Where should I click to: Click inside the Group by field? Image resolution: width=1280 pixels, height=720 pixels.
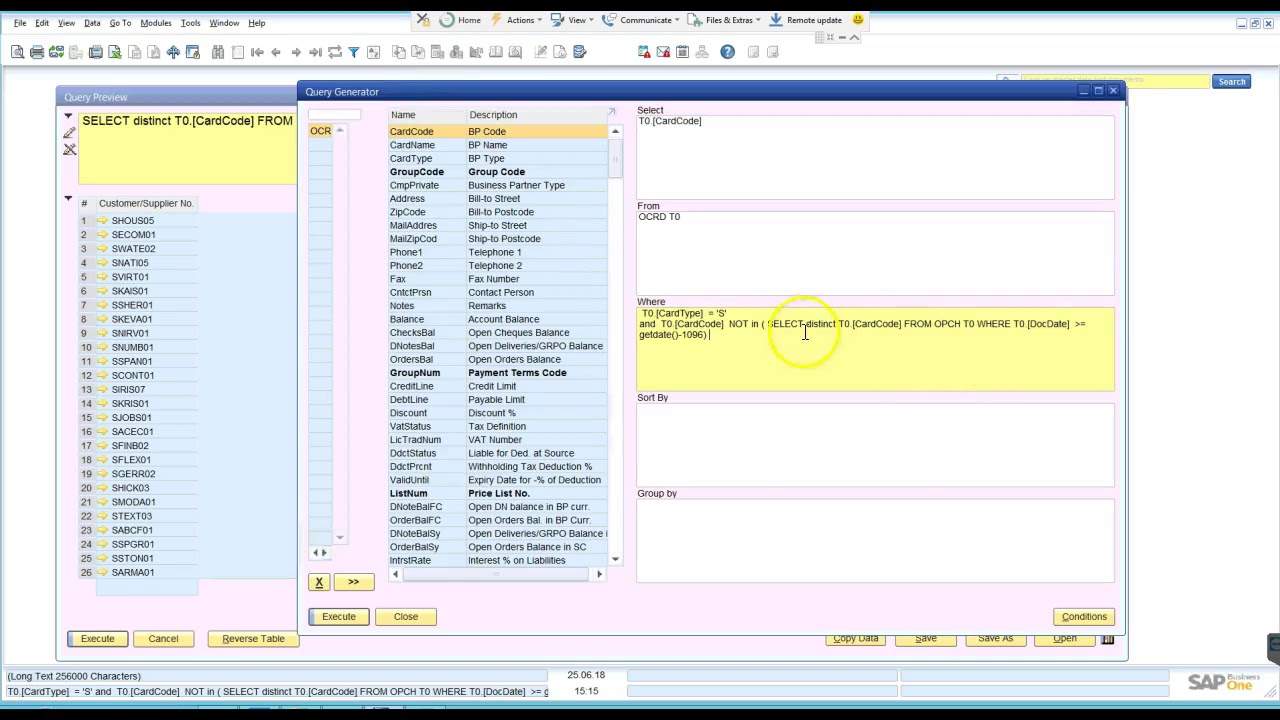[875, 541]
